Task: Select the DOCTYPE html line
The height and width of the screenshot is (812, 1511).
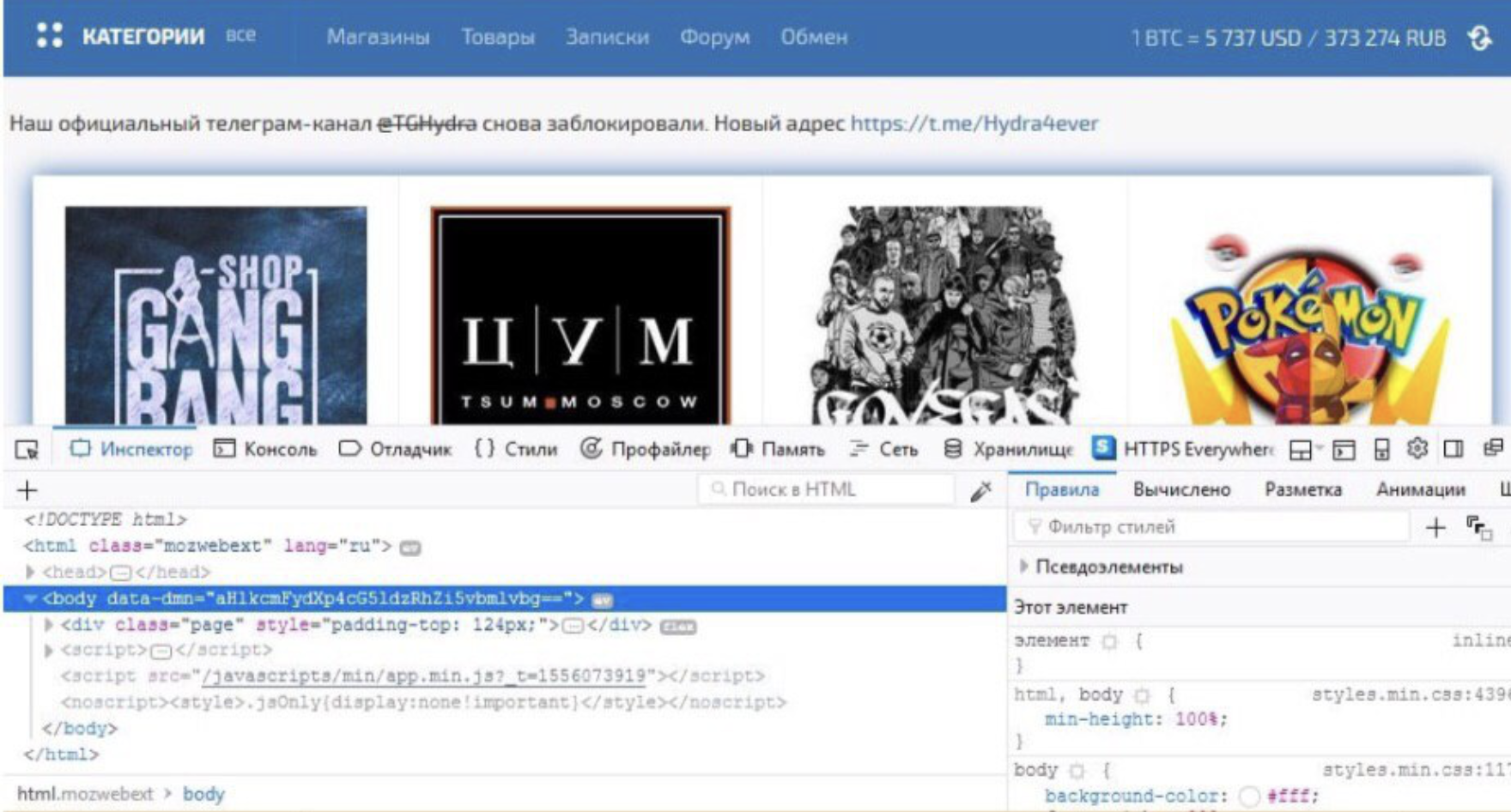Action: tap(105, 519)
